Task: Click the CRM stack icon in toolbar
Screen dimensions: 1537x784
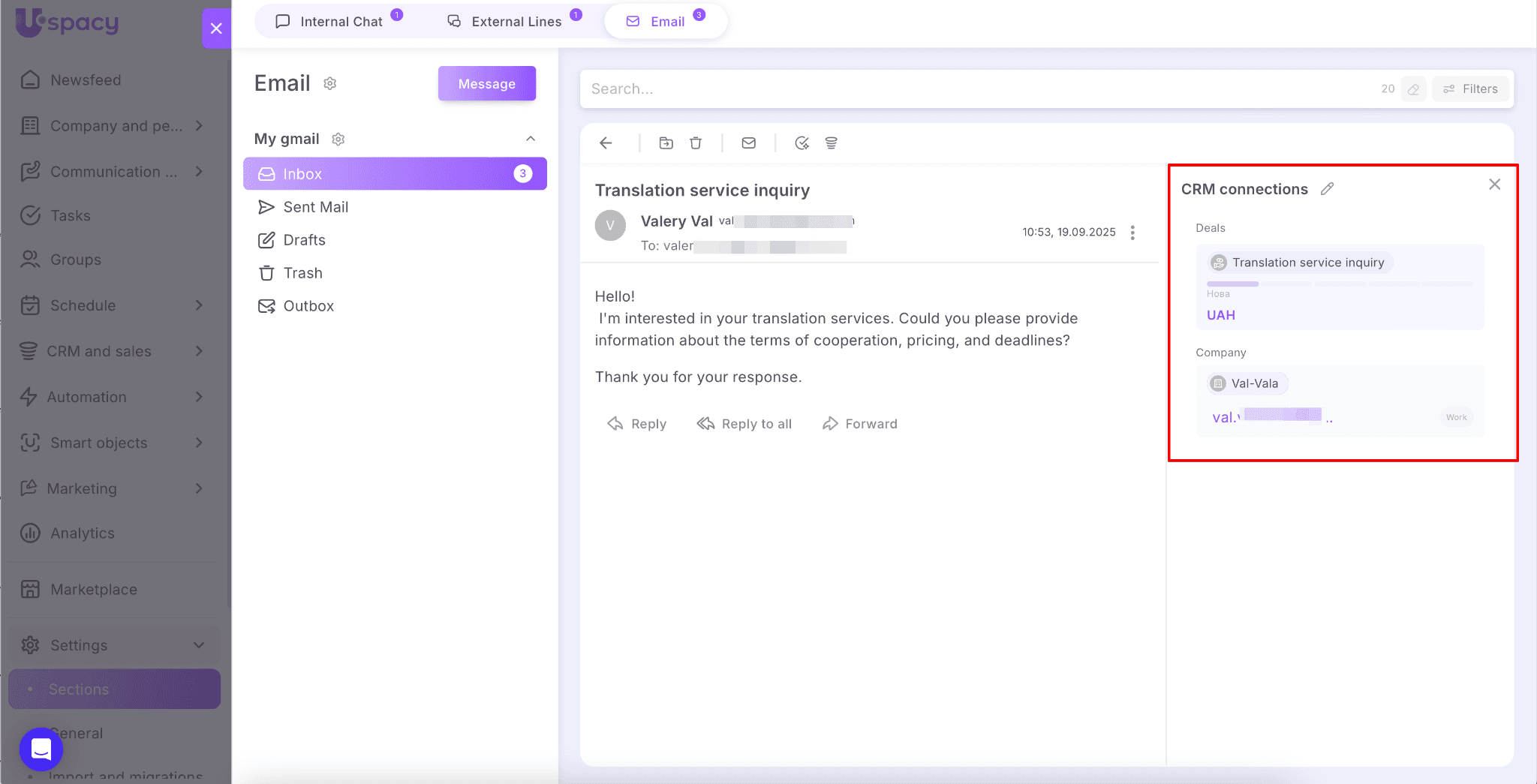Action: pos(831,143)
